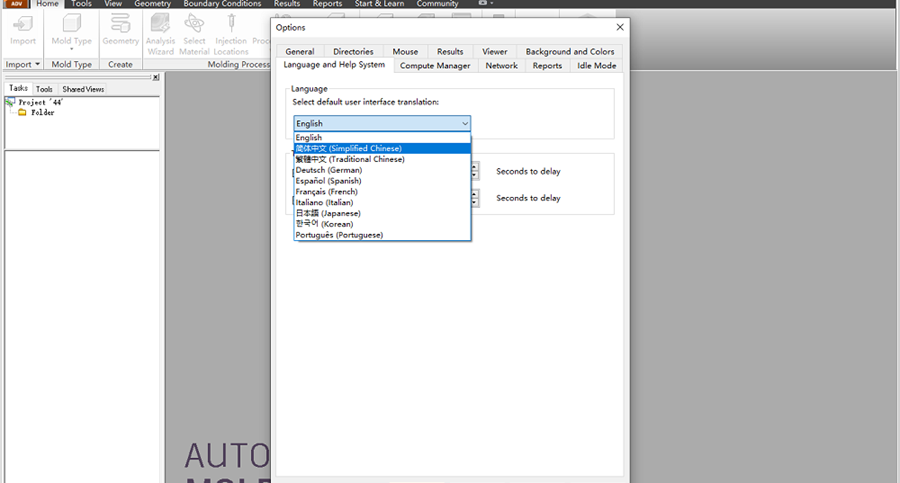Open Background and Colors tab

(x=570, y=51)
